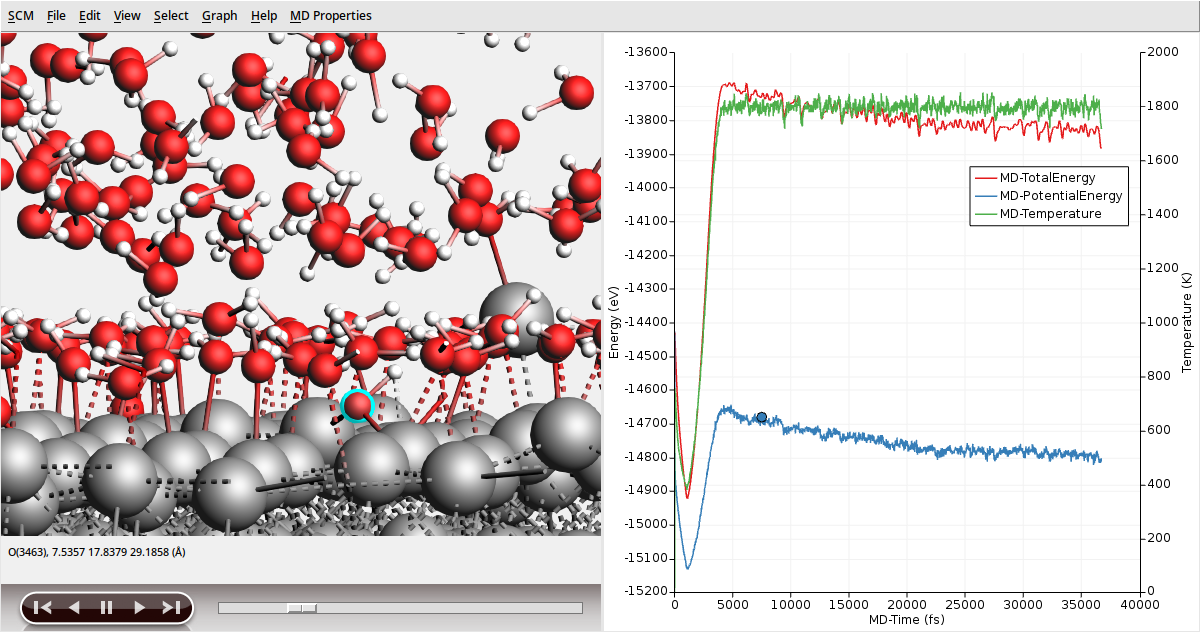Open the Select menu
This screenshot has height=632, width=1200.
[171, 15]
